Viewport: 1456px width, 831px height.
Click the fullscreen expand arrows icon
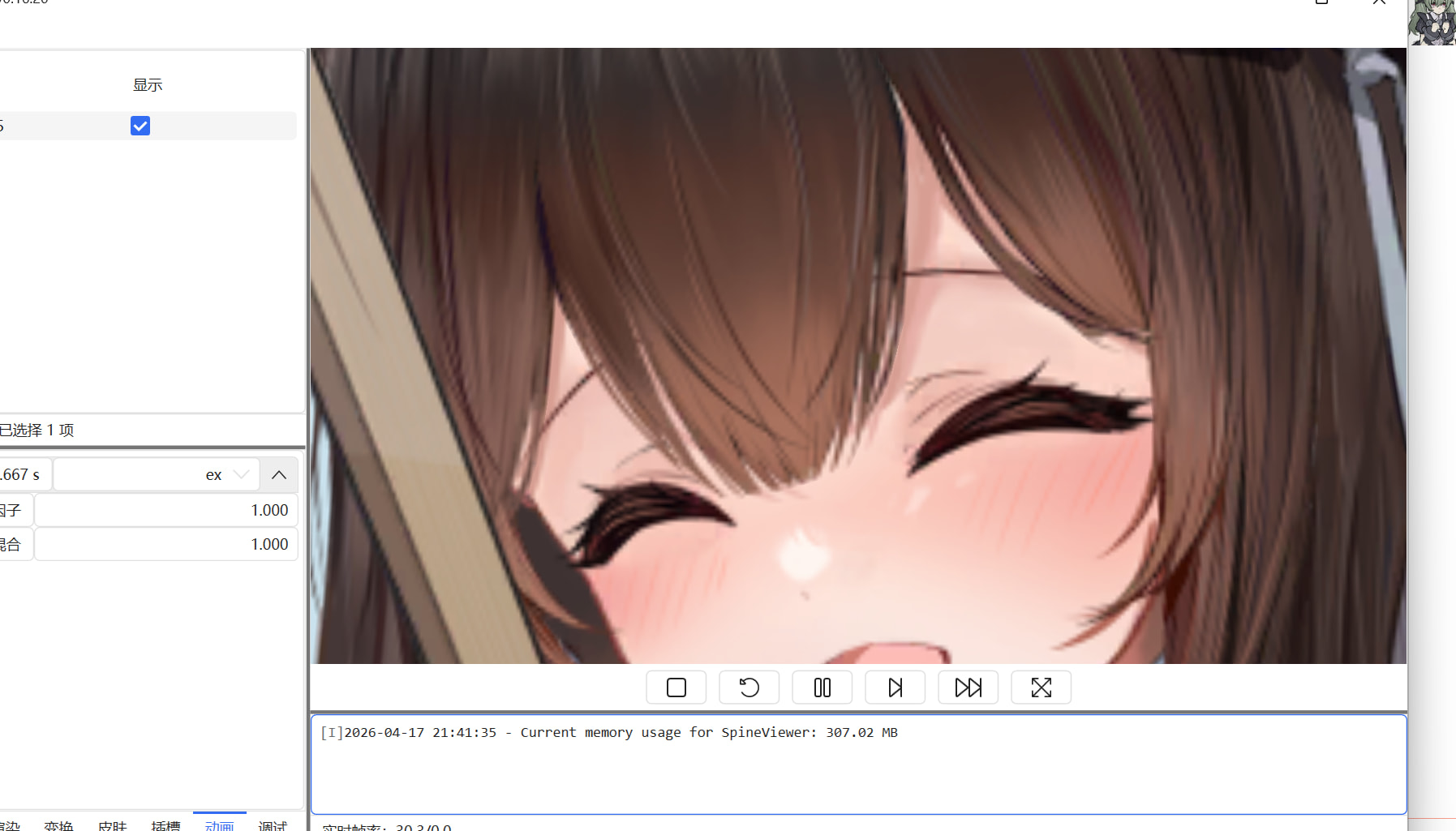point(1041,688)
